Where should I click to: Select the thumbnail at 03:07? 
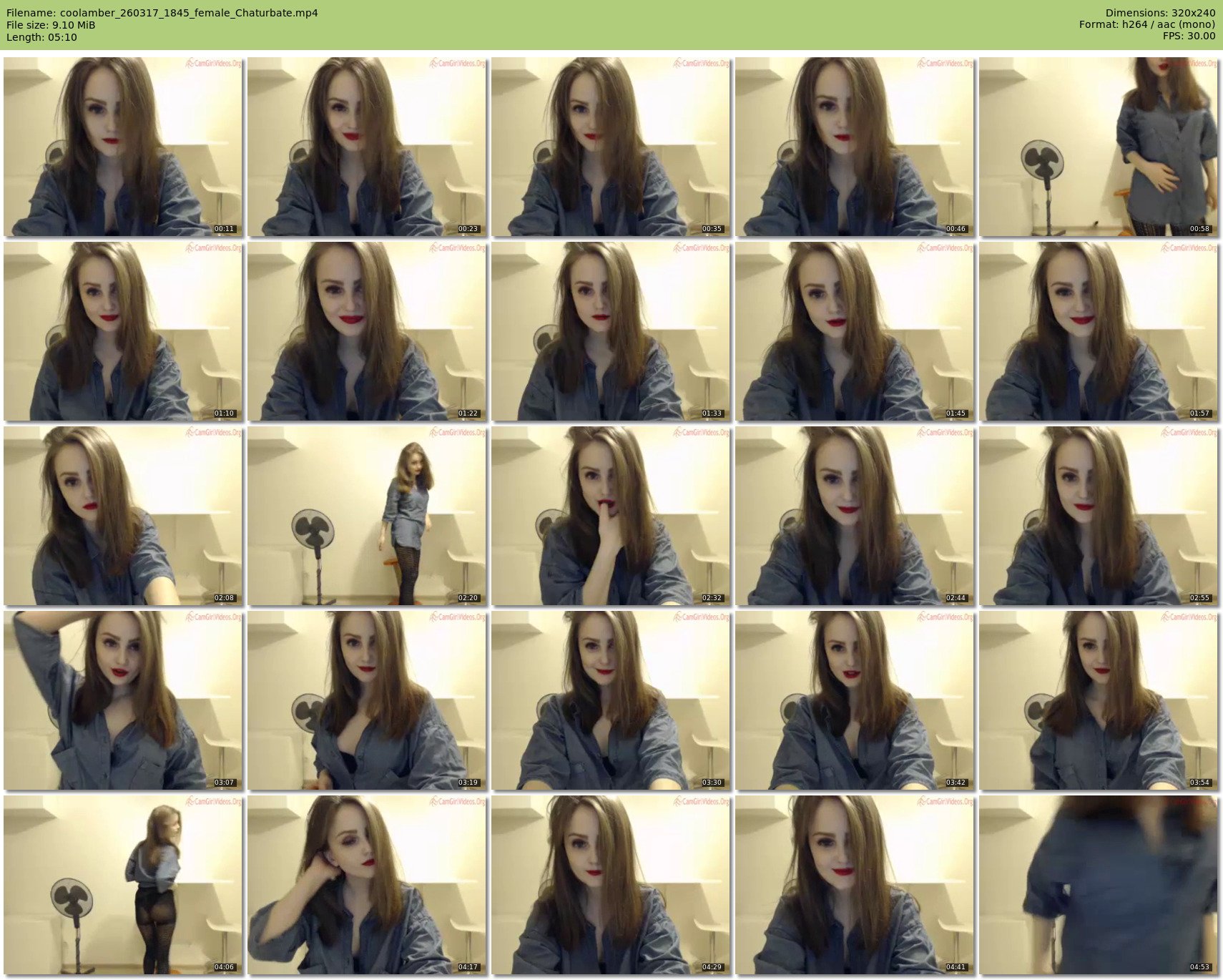pyautogui.click(x=123, y=700)
